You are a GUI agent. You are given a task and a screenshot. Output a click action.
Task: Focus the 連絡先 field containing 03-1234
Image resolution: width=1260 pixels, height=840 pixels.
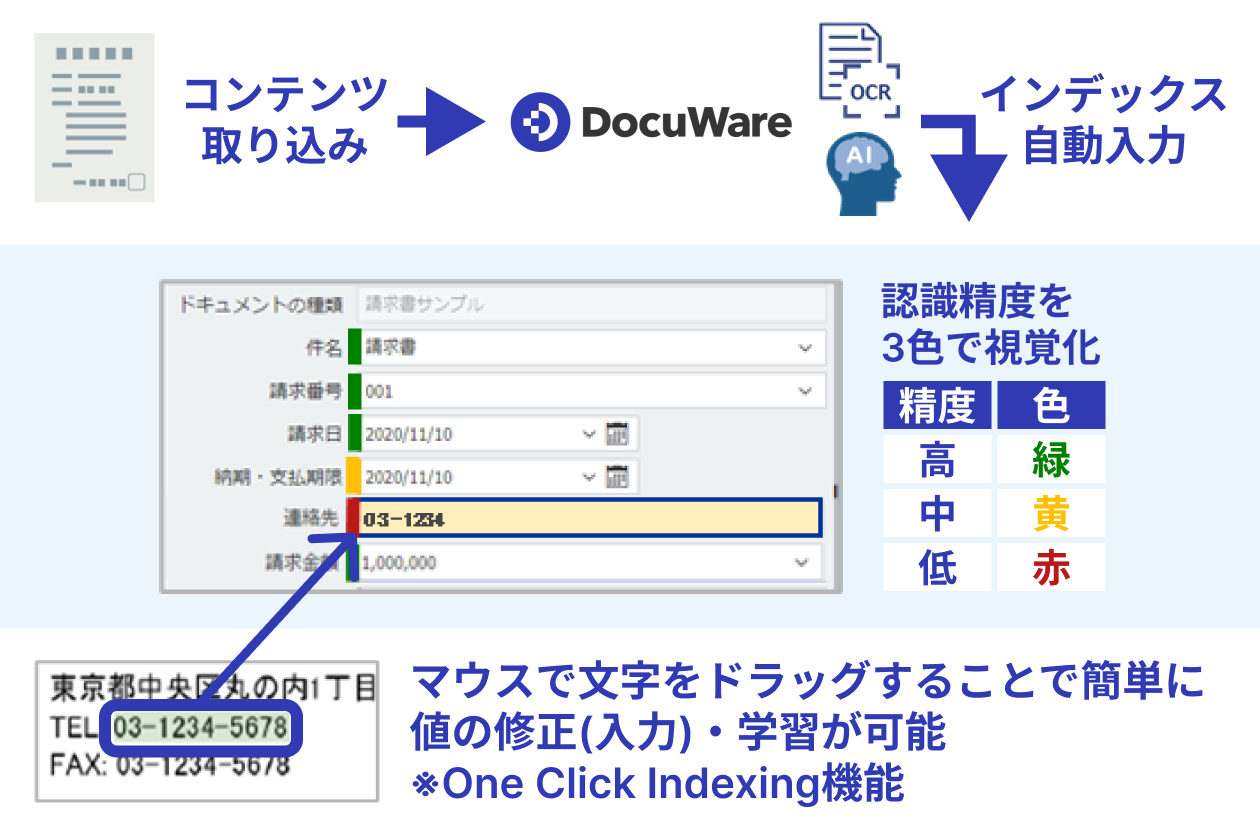point(589,519)
